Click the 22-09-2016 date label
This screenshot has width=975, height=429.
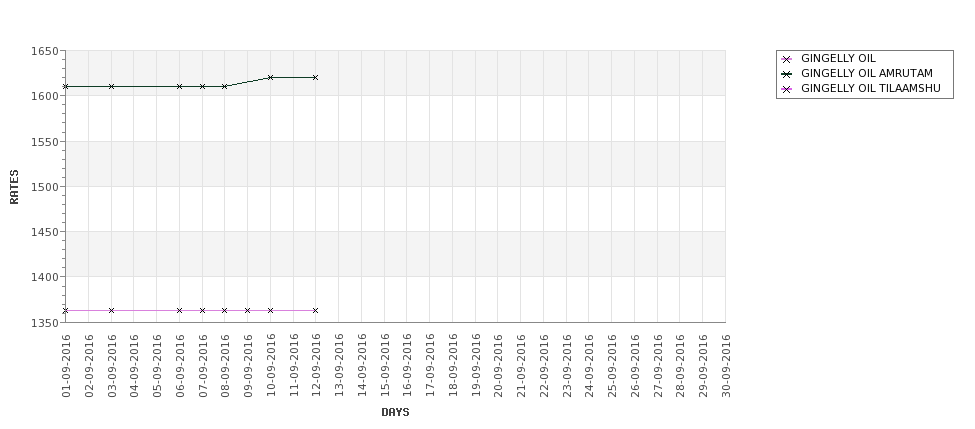[543, 366]
